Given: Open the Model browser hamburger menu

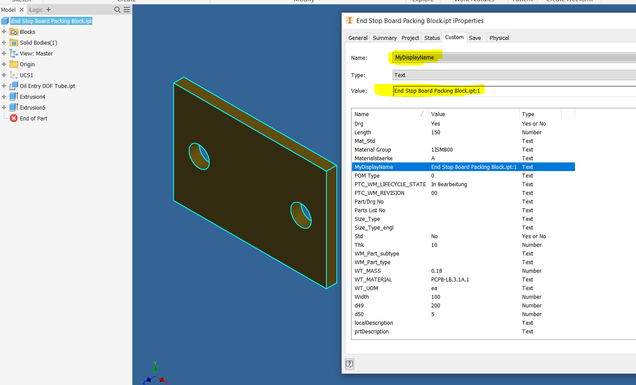Looking at the screenshot, I should (x=127, y=9).
